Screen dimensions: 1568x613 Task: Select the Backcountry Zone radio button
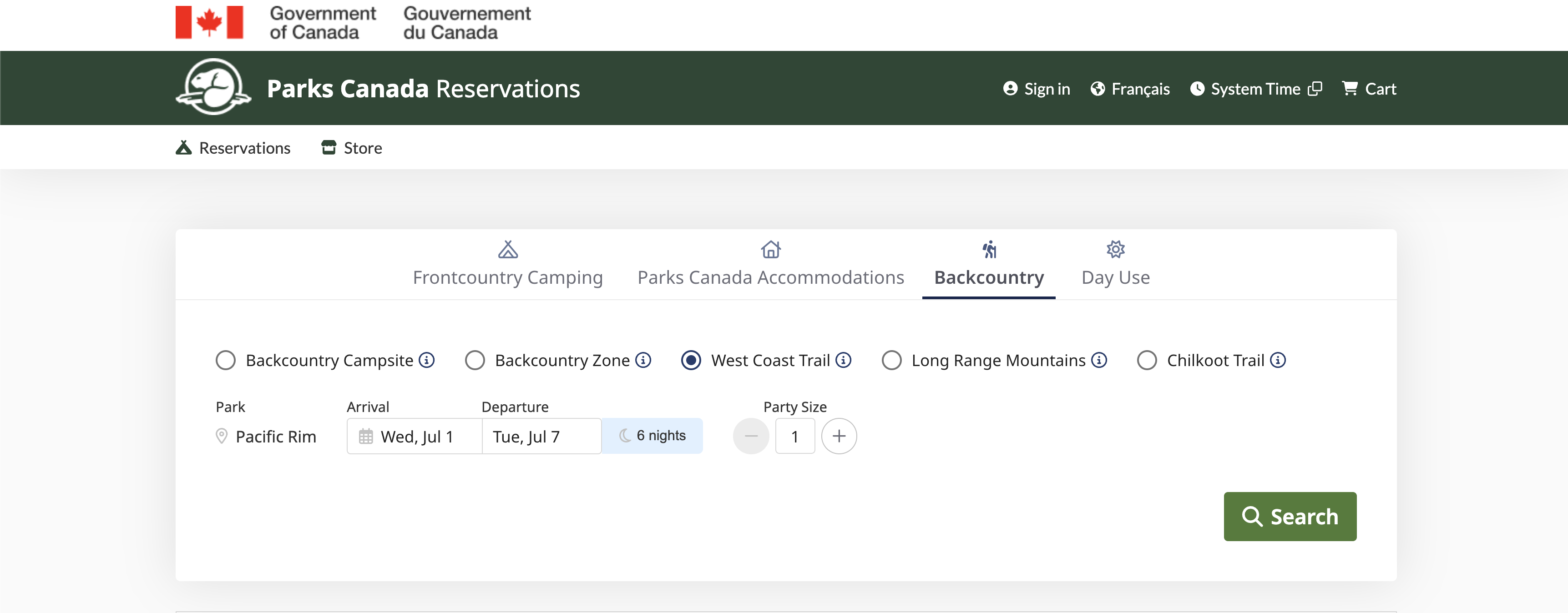click(475, 360)
